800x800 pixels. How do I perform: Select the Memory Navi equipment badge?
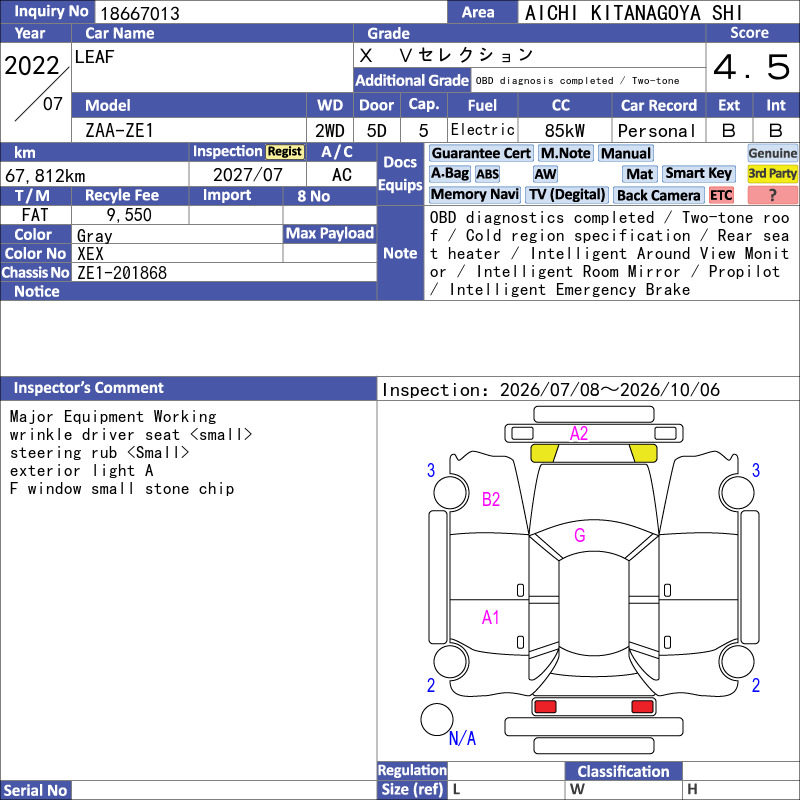click(x=474, y=194)
